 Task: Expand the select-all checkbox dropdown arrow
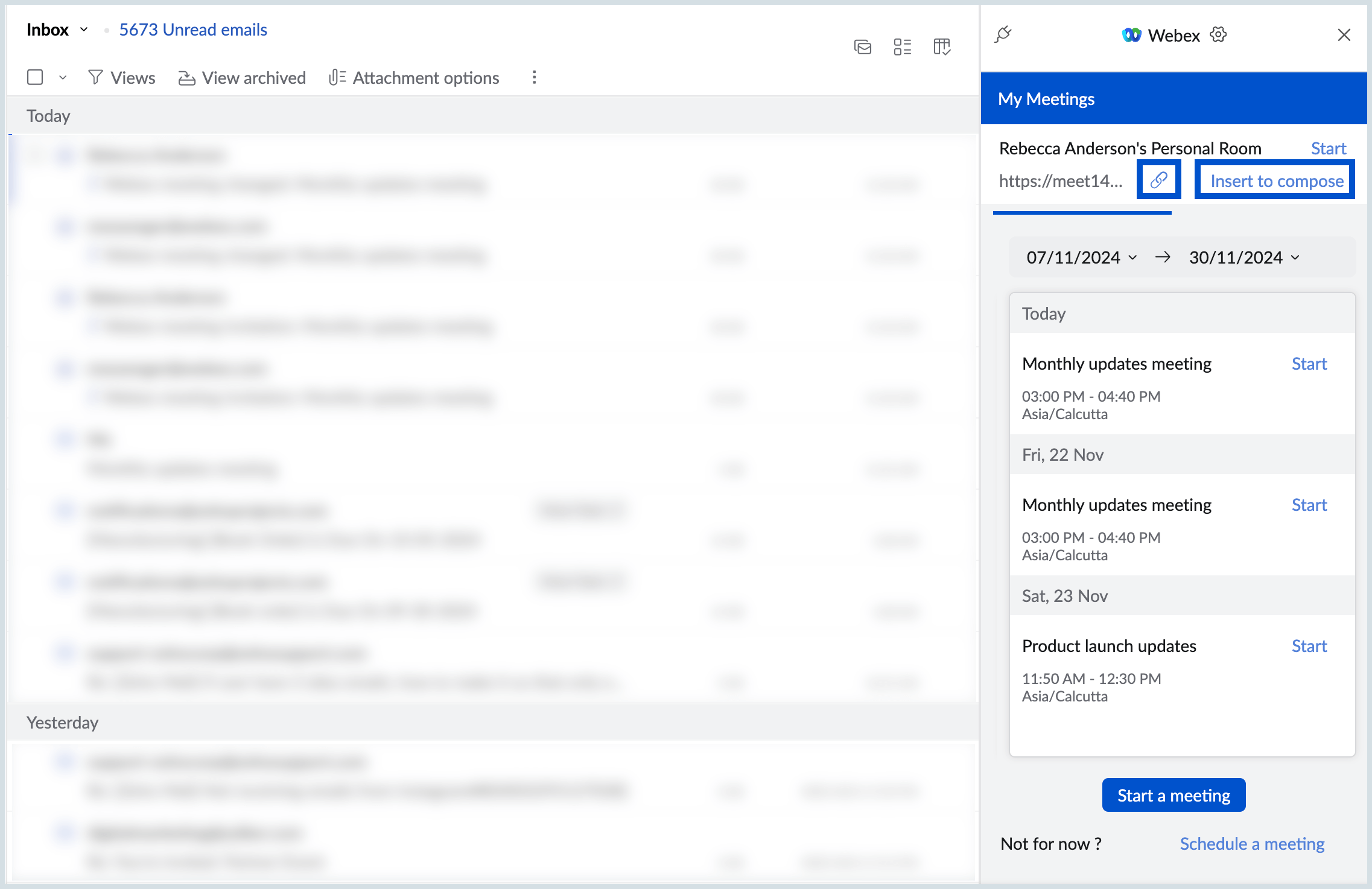click(x=63, y=78)
